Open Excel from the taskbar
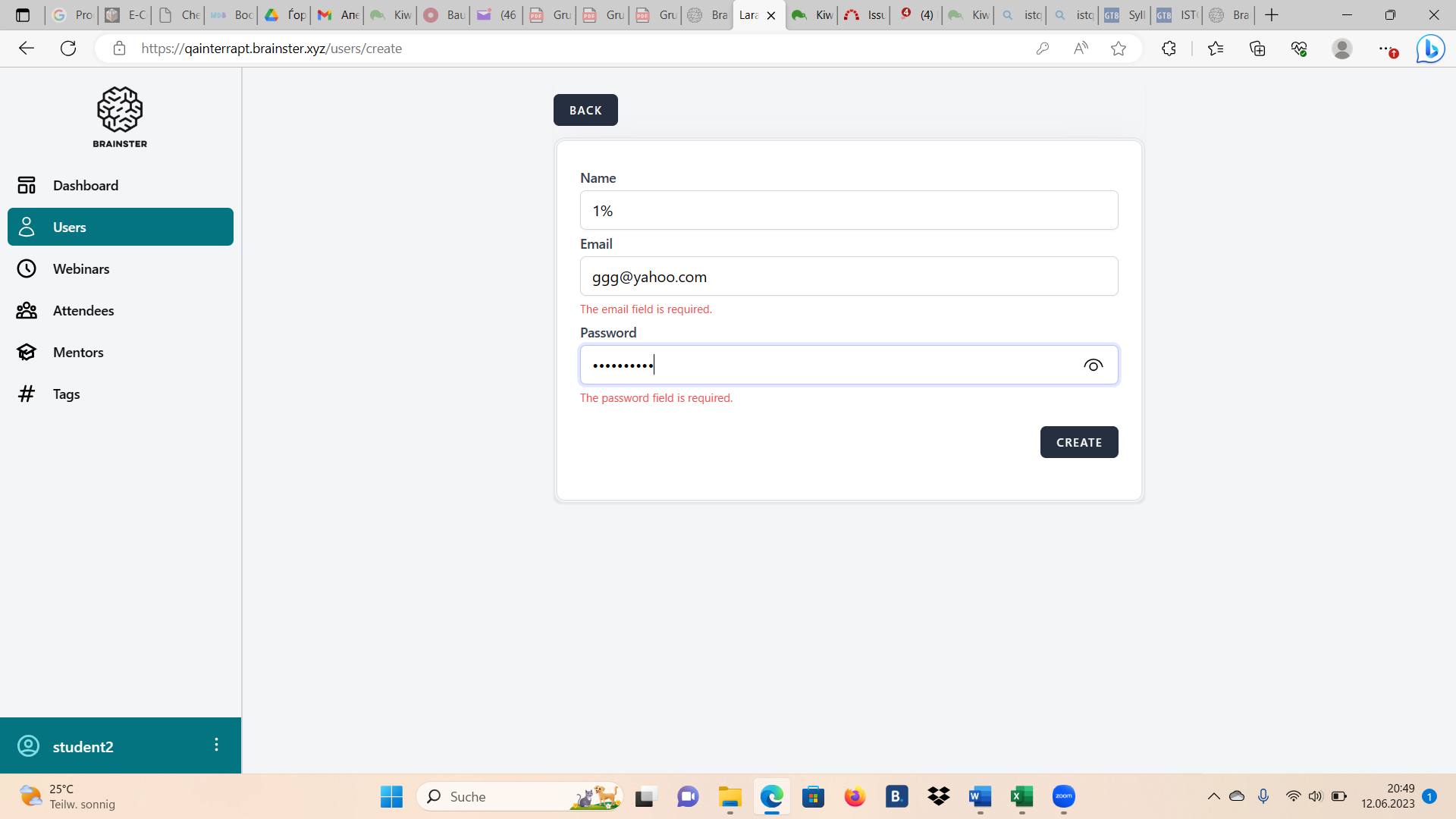The image size is (1456, 819). [x=1021, y=796]
